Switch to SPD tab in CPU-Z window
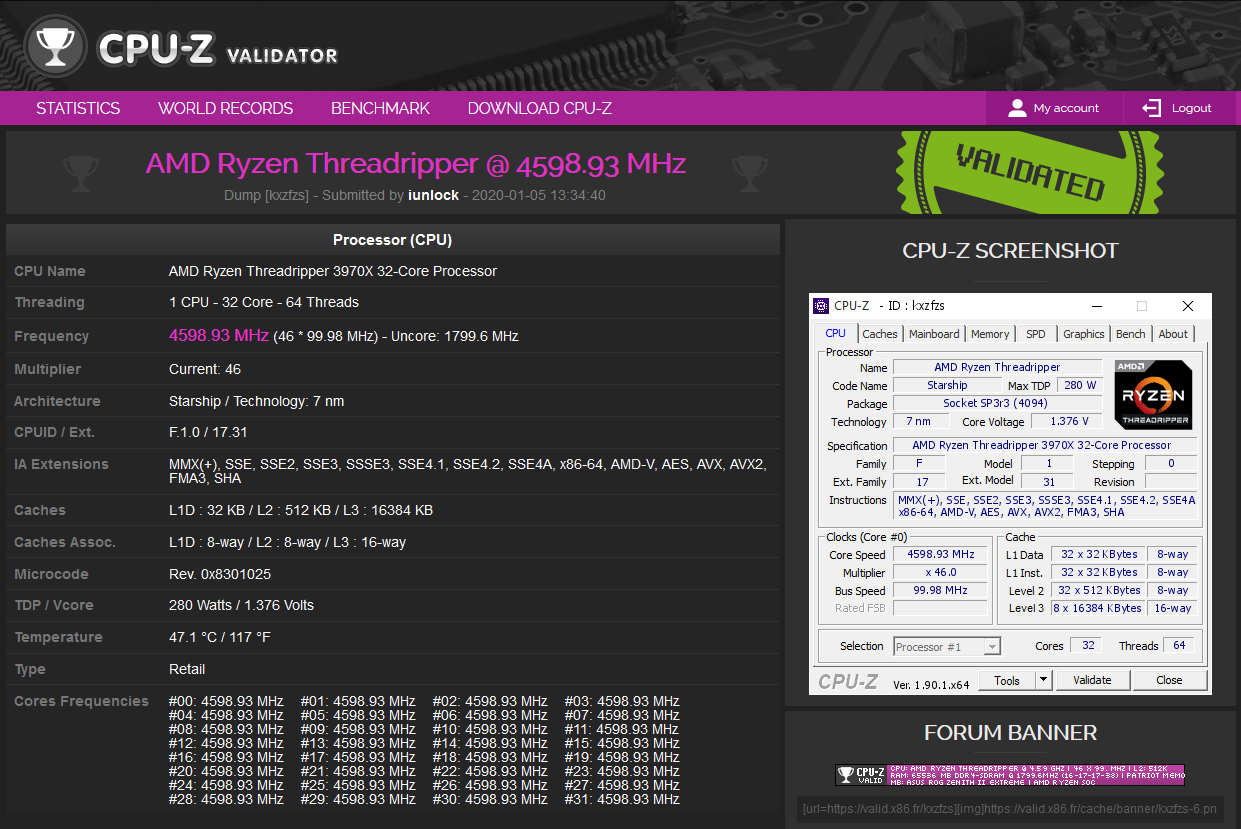The width and height of the screenshot is (1241, 829). point(1036,334)
